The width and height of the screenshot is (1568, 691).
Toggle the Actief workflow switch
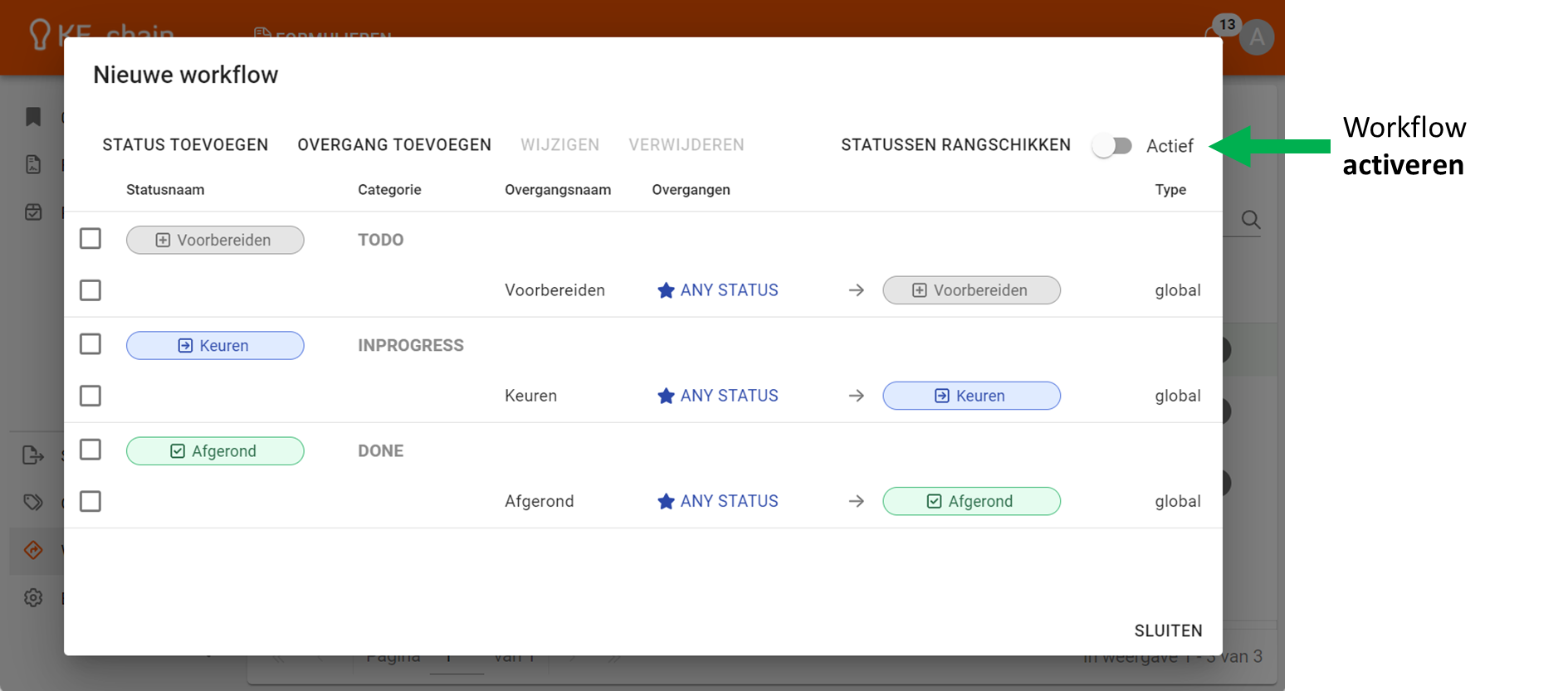tap(1111, 146)
